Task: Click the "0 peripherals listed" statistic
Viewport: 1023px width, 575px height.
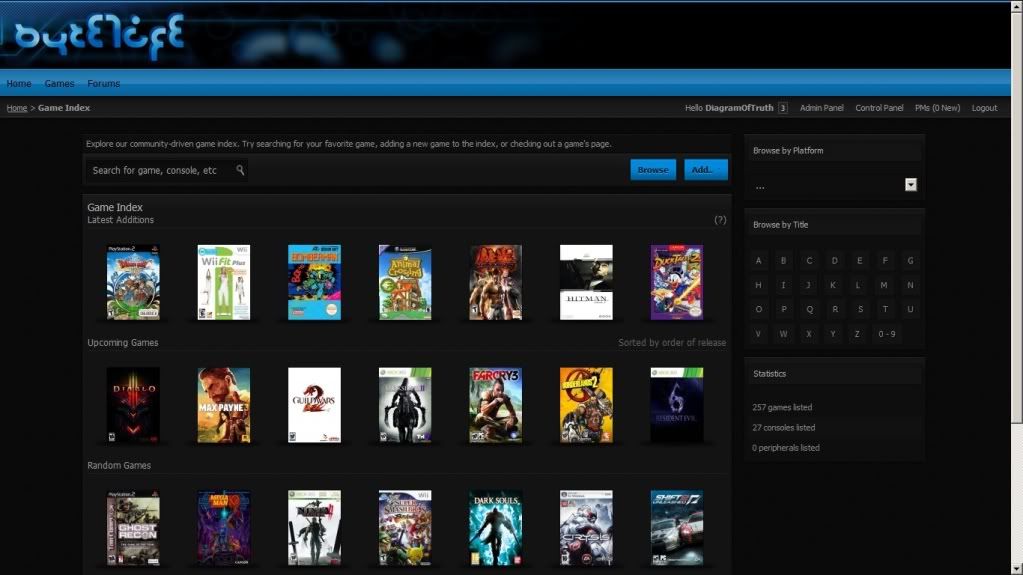Action: point(786,448)
